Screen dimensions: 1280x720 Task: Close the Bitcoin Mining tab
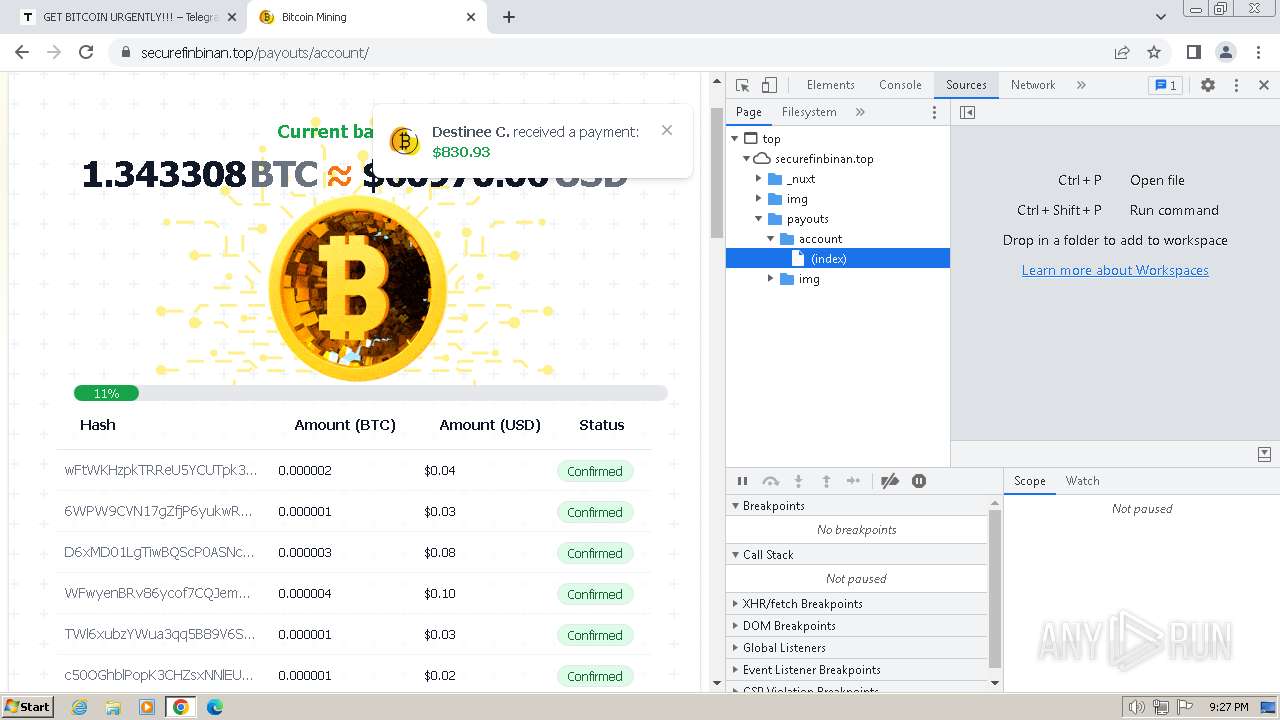pyautogui.click(x=472, y=17)
